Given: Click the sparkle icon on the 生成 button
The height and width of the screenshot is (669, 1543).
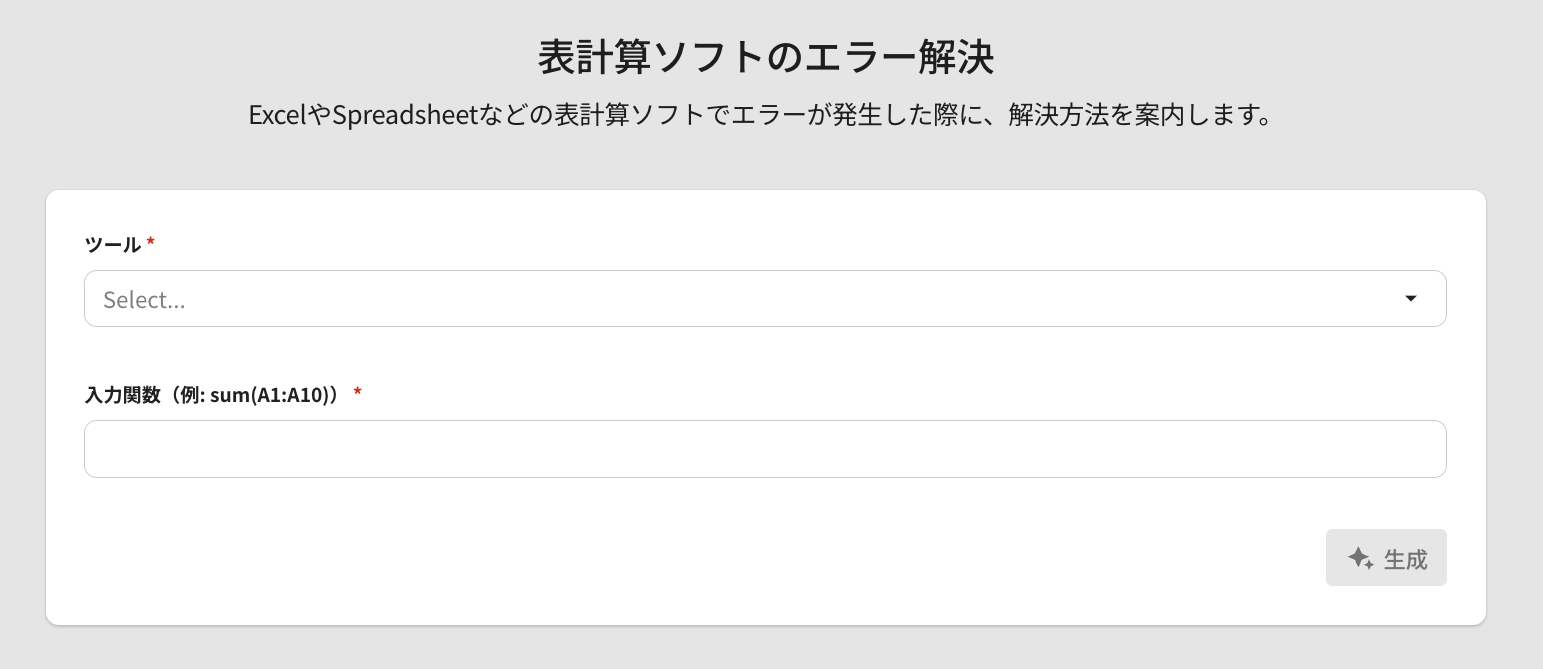Looking at the screenshot, I should click(1360, 558).
